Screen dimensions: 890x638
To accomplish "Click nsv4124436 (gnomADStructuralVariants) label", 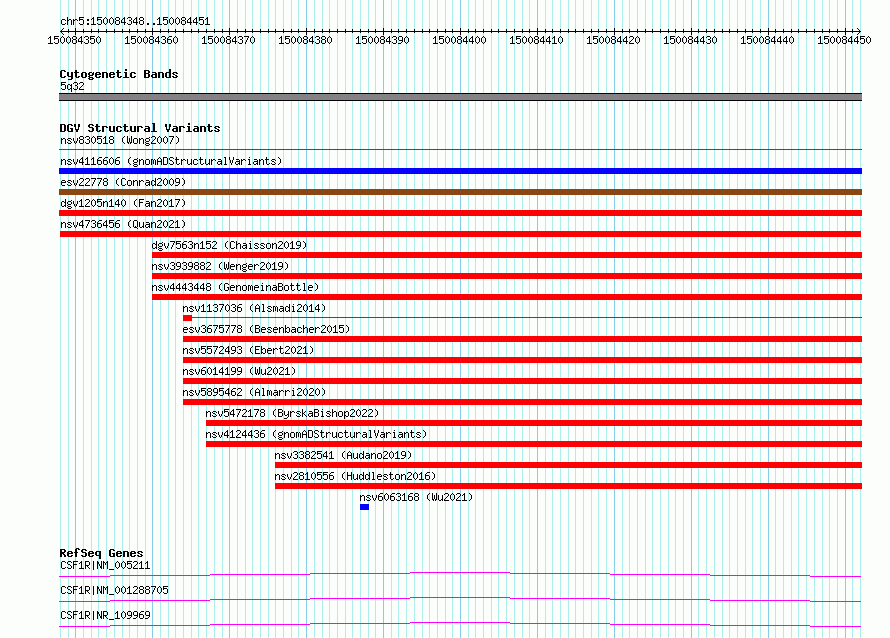I will pyautogui.click(x=316, y=434).
